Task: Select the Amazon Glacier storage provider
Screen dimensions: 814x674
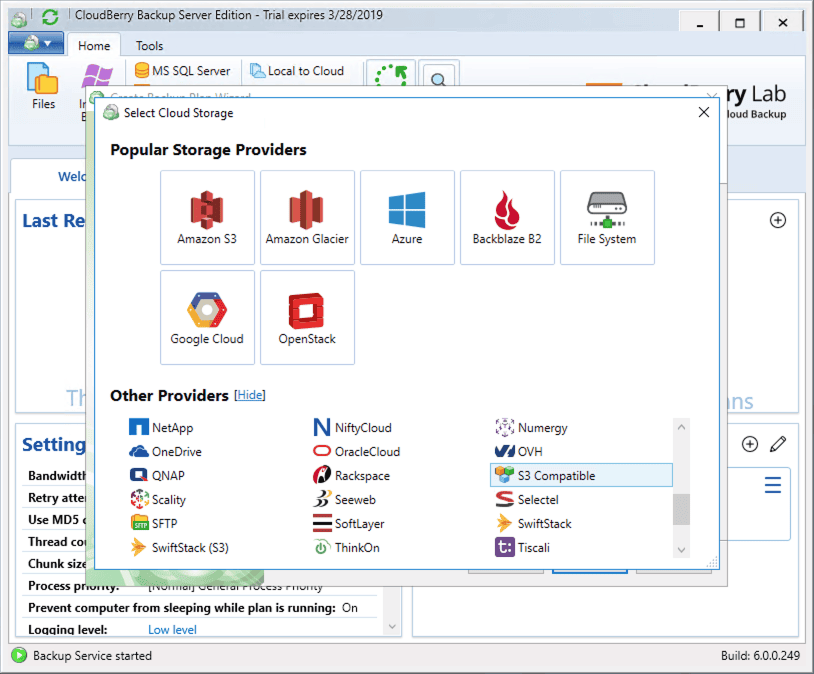Action: [x=307, y=217]
